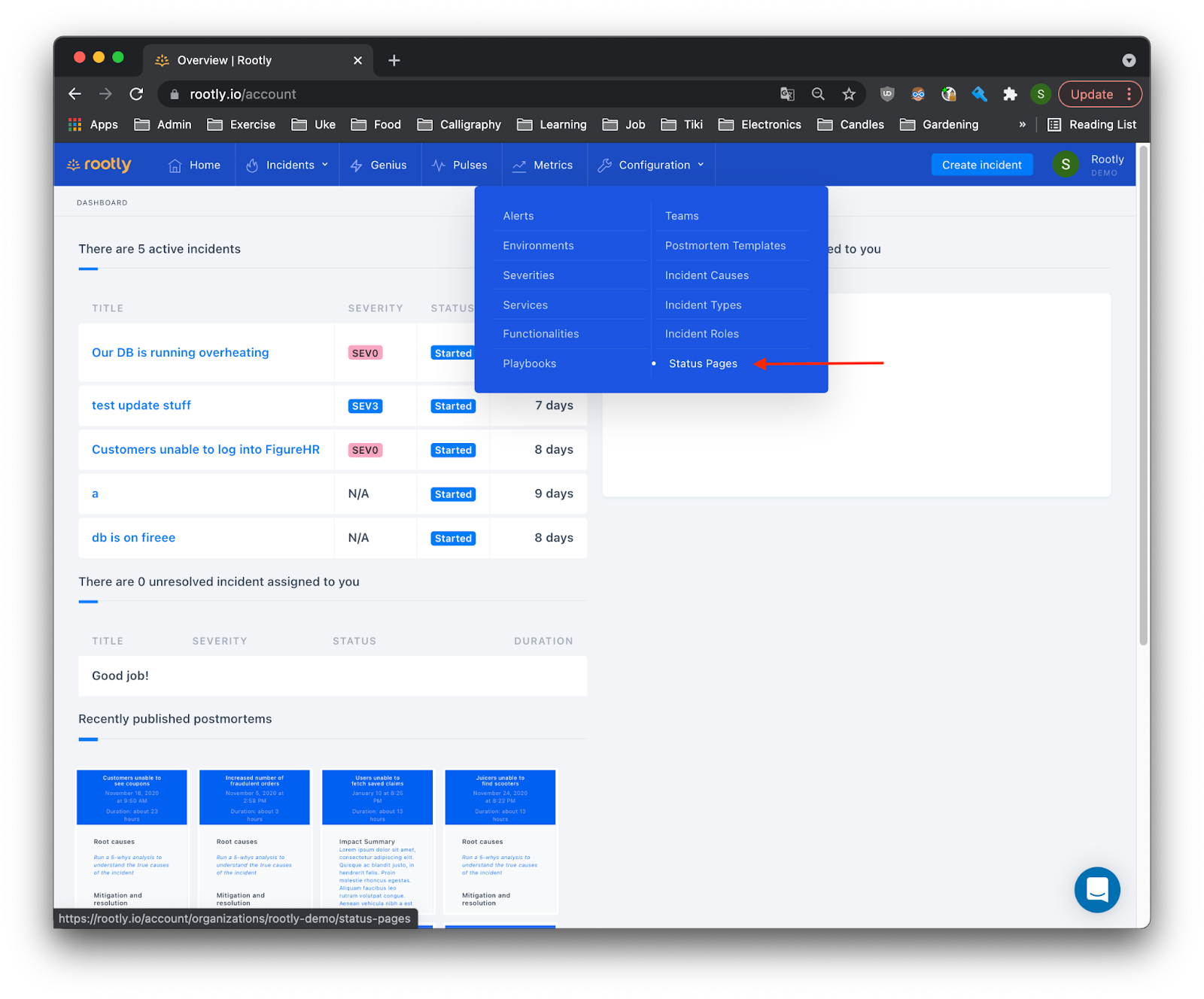Open the incident titled a
1204x999 pixels.
(95, 494)
